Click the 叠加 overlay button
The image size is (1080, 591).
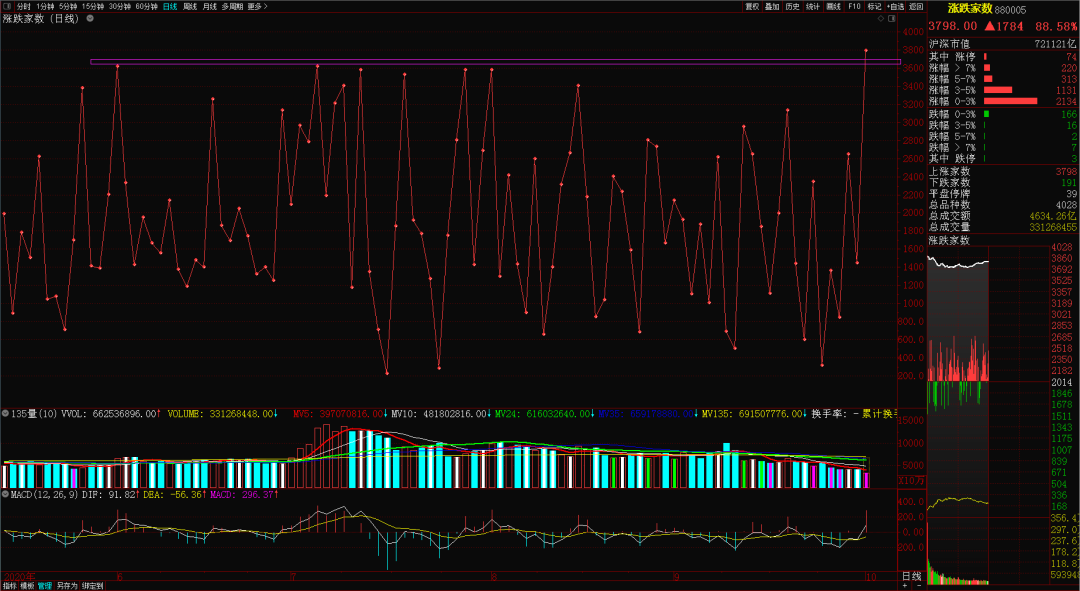pyautogui.click(x=772, y=6)
